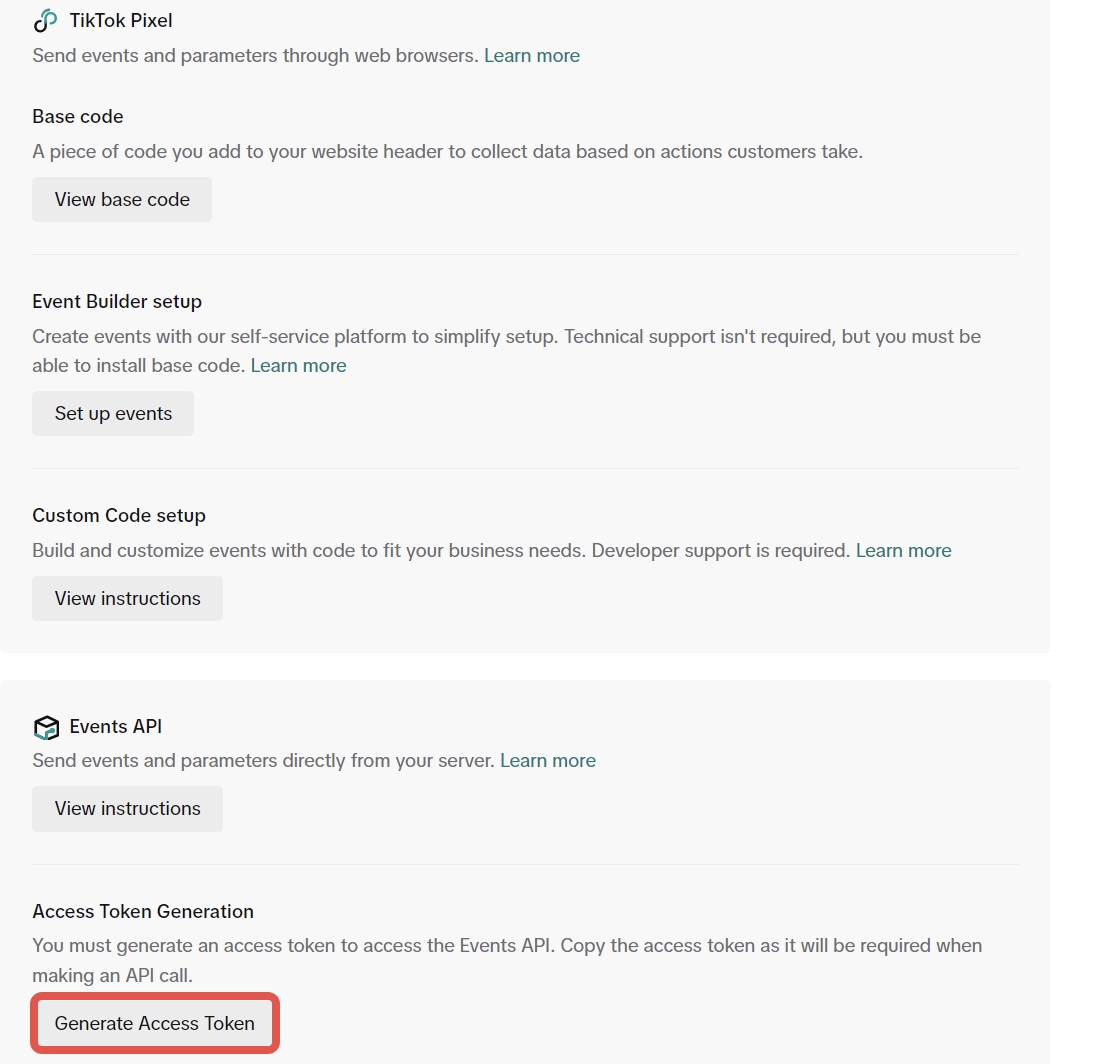
Task: Click the Access Token Generation heading
Action: pyautogui.click(x=143, y=911)
